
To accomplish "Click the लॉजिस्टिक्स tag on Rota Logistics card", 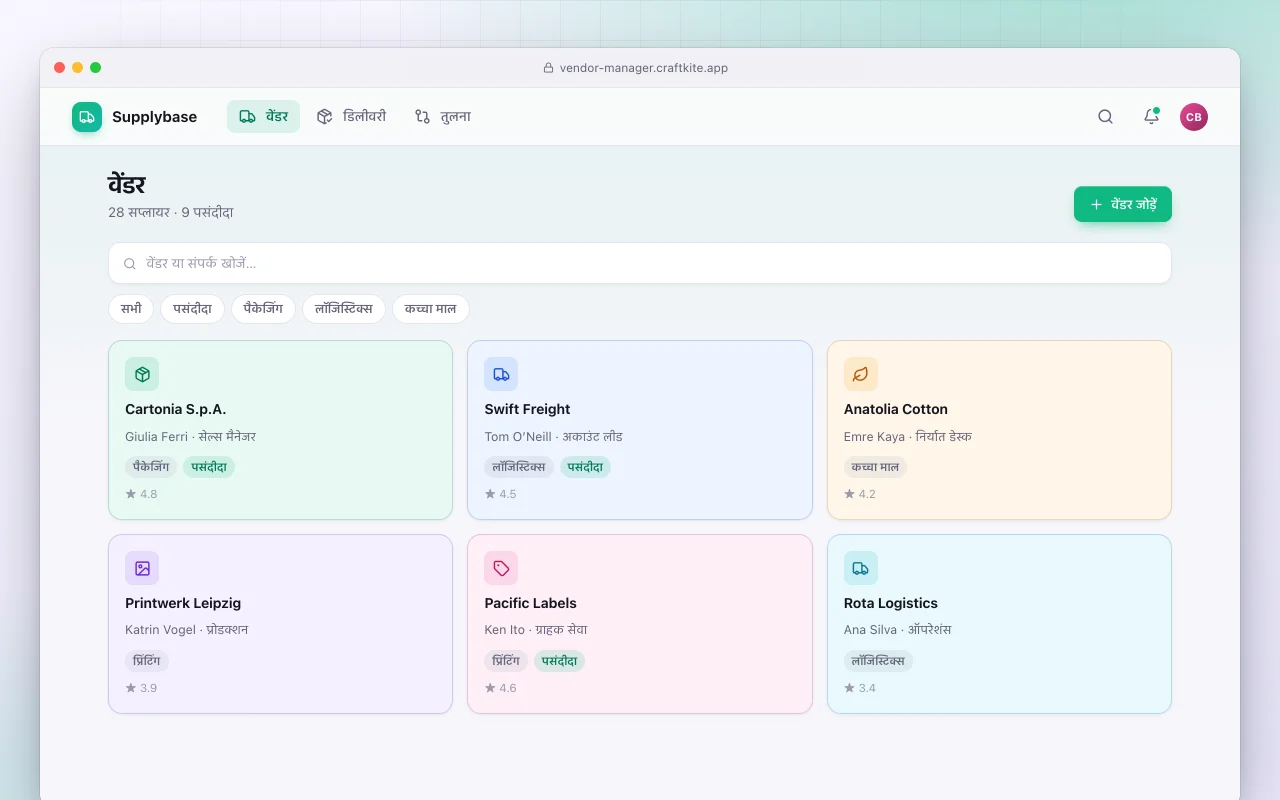I will (x=878, y=661).
